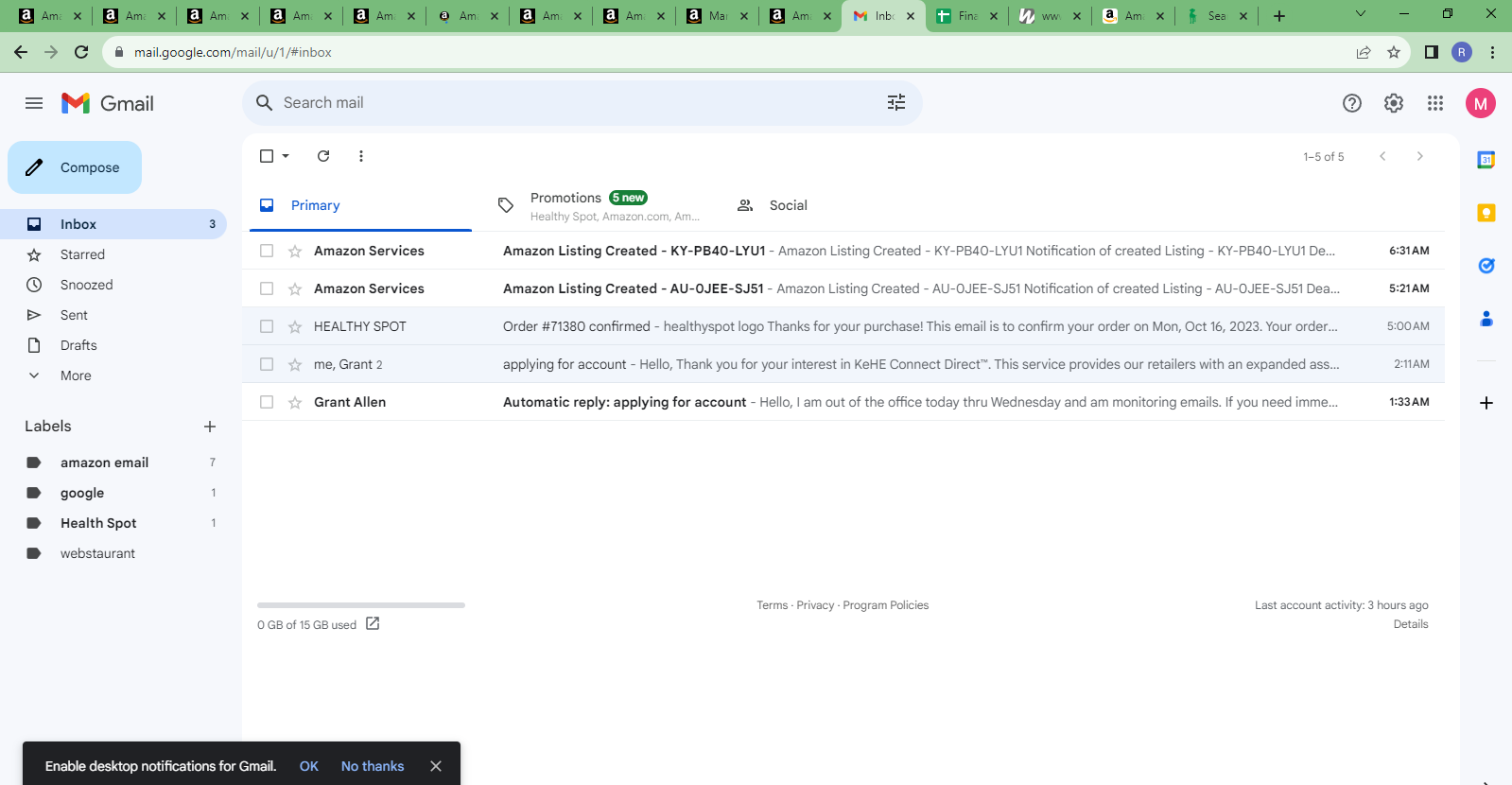Viewport: 1512px width, 785px height.
Task: Star the Grant Allen automatic reply
Action: point(295,402)
